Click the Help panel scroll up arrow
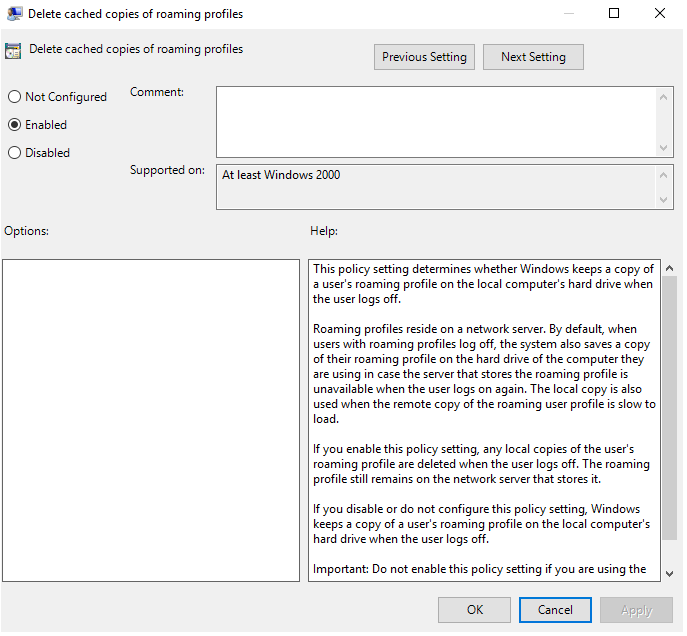The height and width of the screenshot is (636, 687). [x=669, y=268]
